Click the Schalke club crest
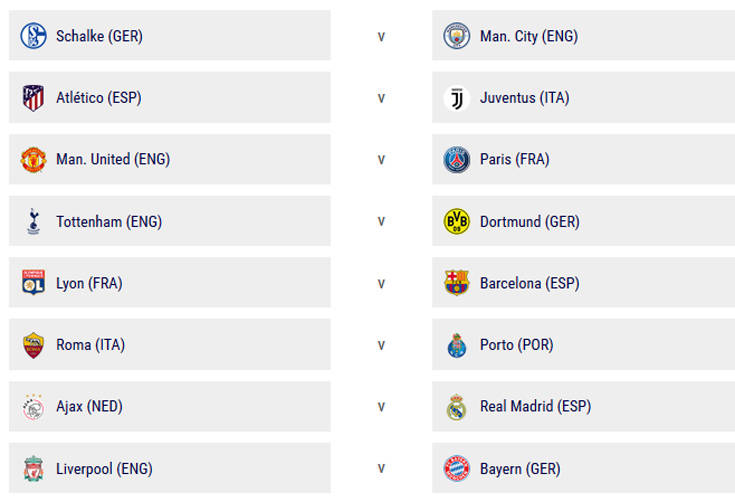The width and height of the screenshot is (735, 502). click(33, 36)
